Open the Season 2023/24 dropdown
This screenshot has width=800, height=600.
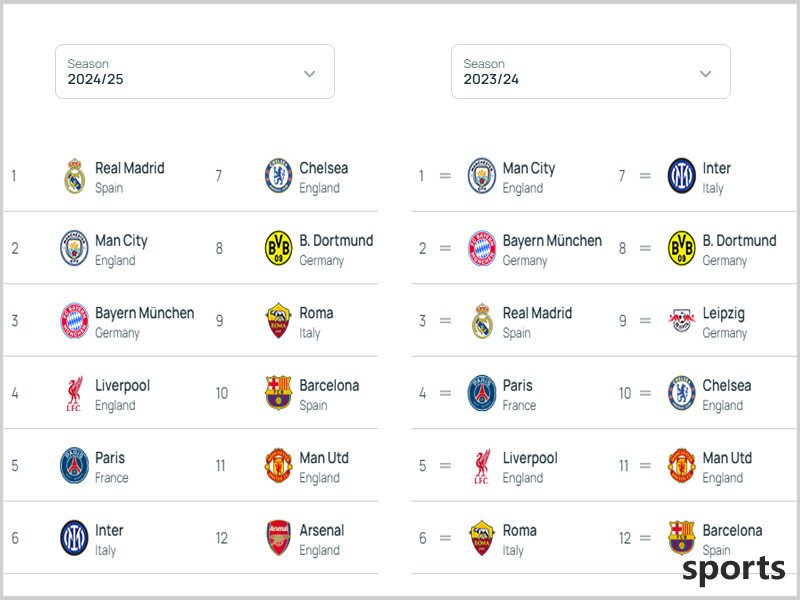(591, 71)
